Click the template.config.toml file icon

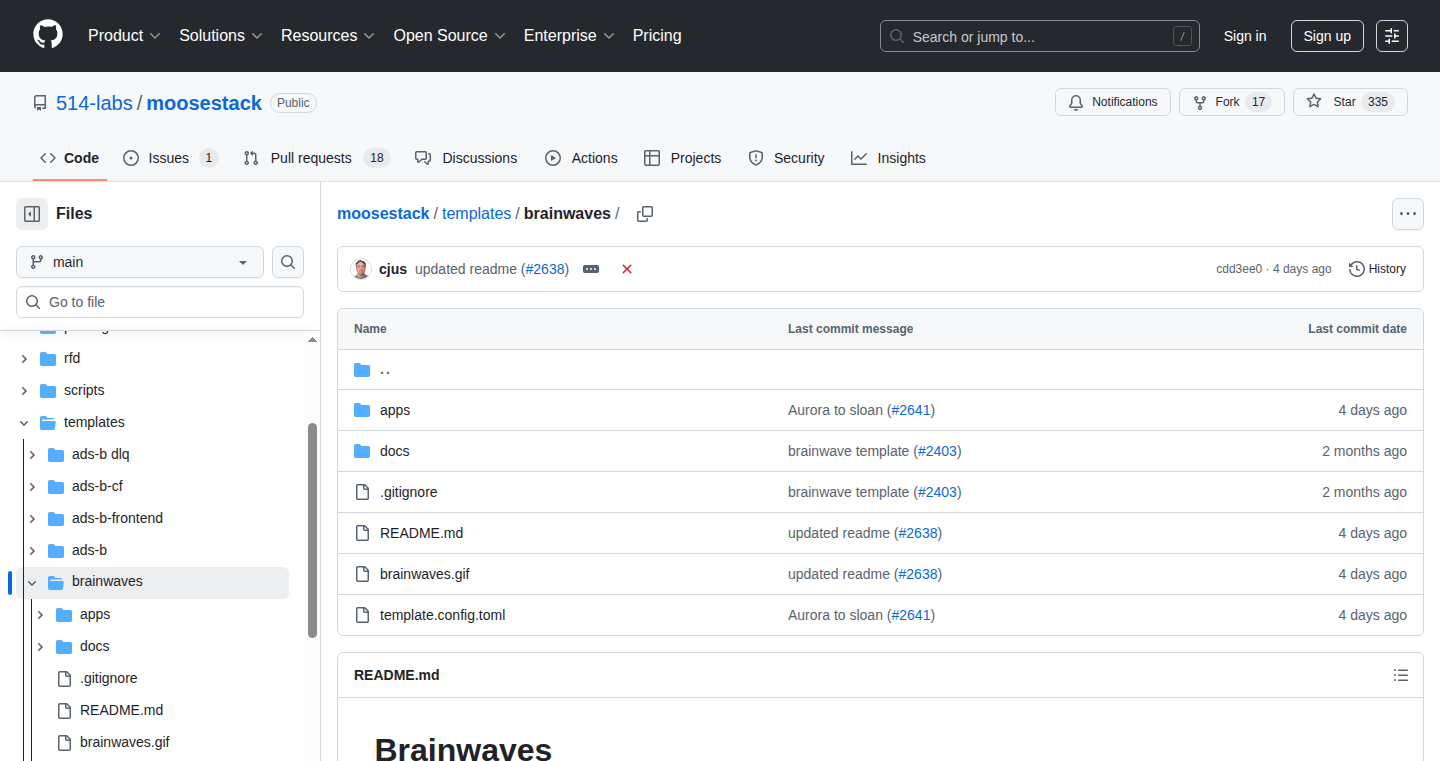coord(362,615)
